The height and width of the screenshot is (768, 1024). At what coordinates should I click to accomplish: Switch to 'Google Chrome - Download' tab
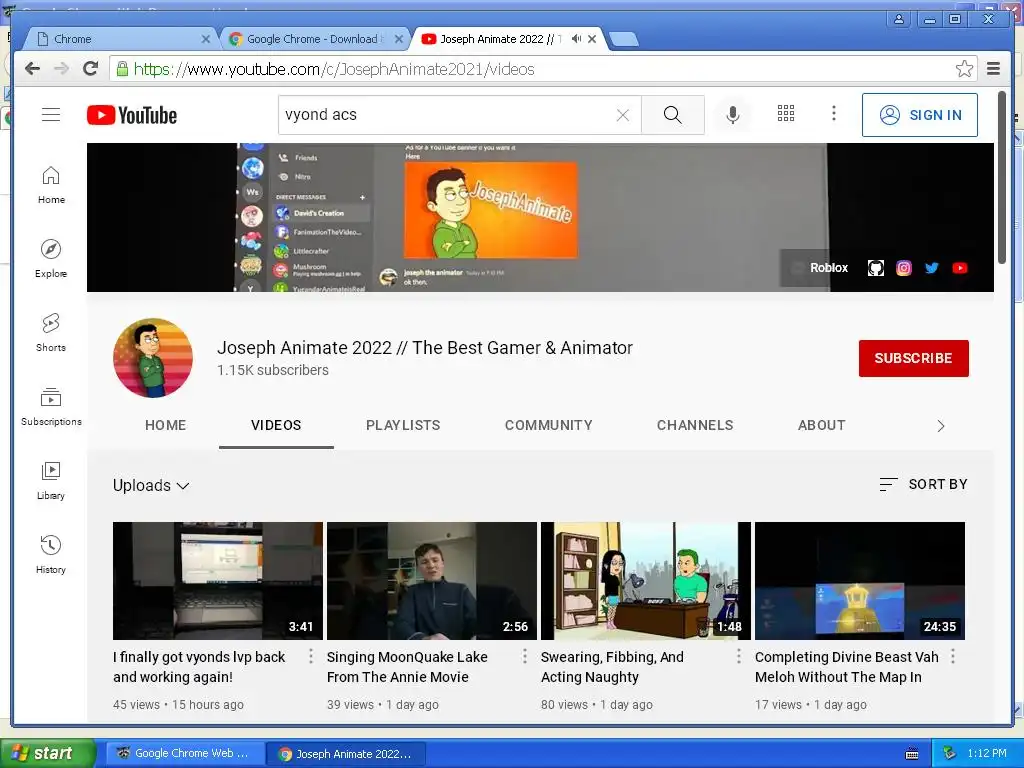coord(313,39)
